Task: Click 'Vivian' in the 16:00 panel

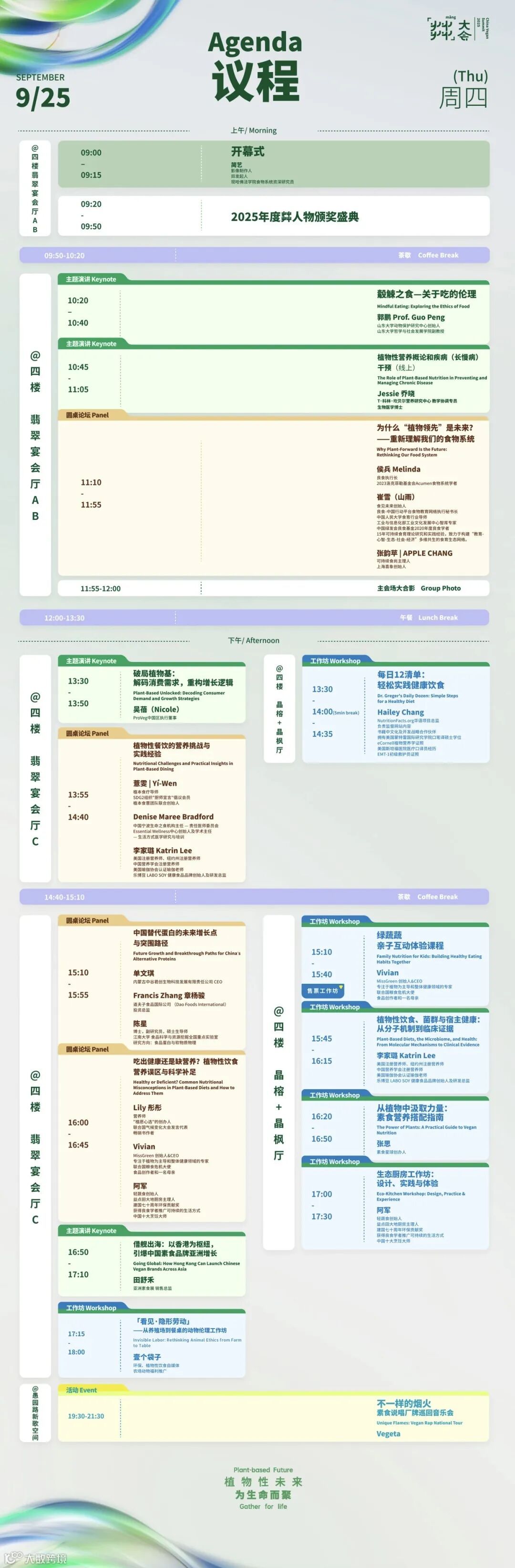Action: [x=144, y=1146]
